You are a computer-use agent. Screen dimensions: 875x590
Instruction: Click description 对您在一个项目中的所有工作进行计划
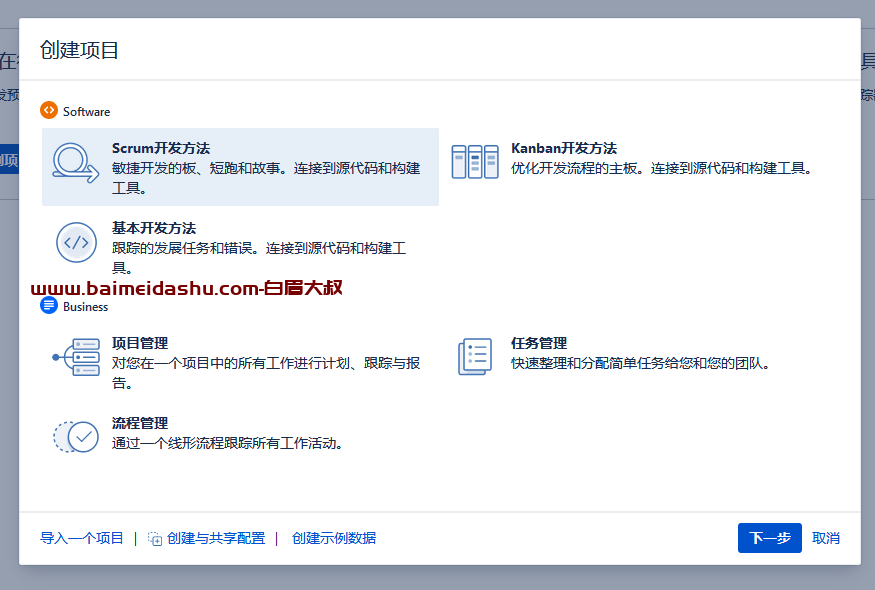click(266, 373)
